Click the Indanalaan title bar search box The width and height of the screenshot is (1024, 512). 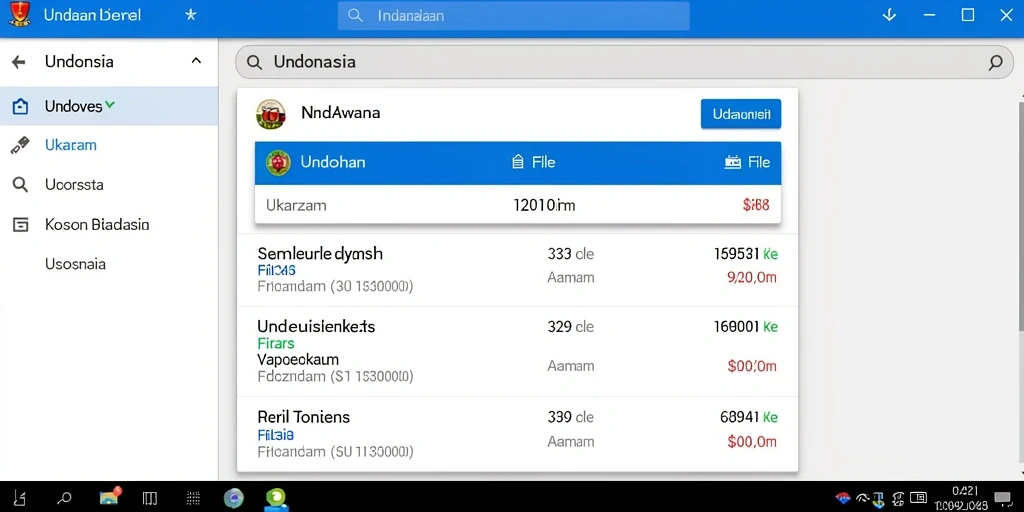[x=513, y=16]
